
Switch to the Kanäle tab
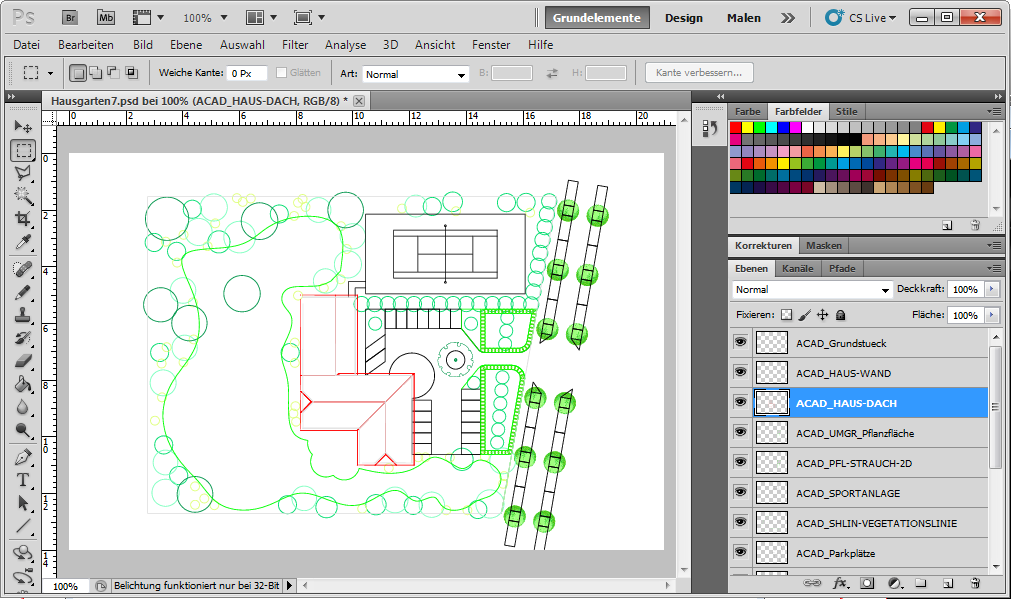point(797,269)
